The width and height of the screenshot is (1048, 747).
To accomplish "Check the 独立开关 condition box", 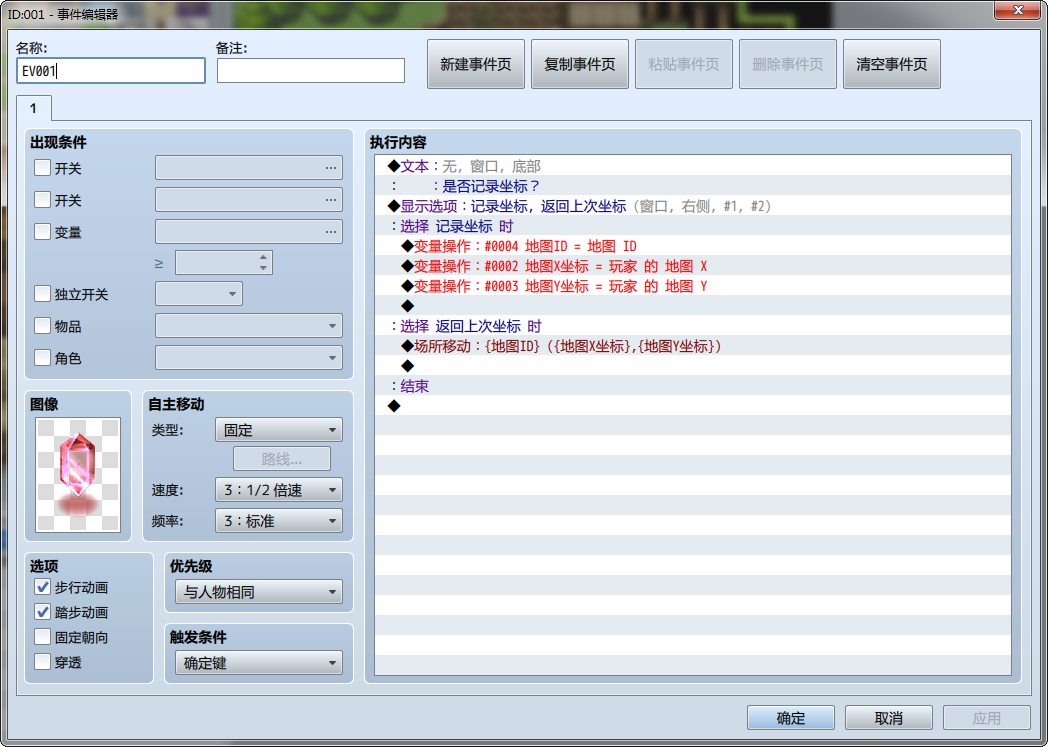I will click(42, 294).
